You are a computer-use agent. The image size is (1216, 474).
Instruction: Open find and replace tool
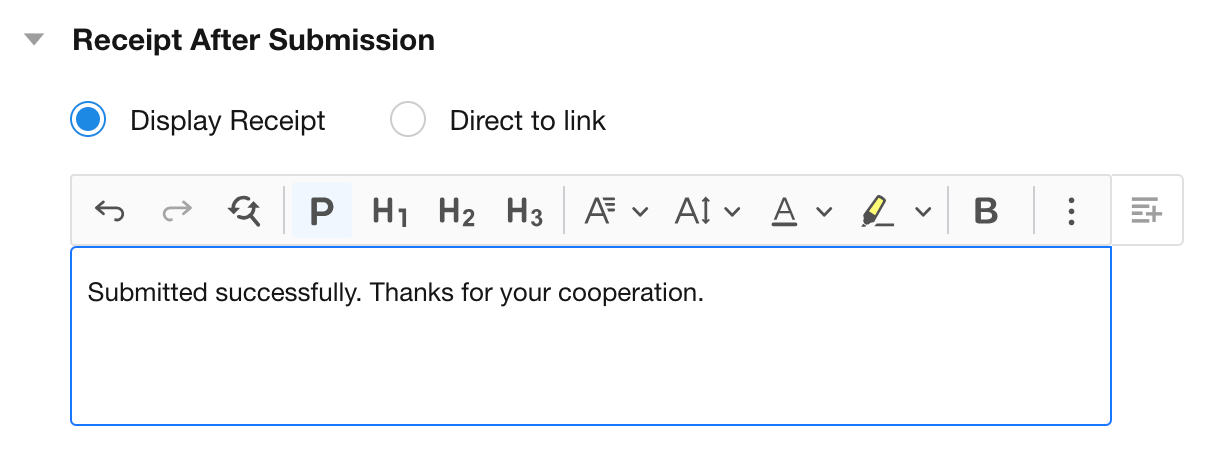click(x=245, y=211)
